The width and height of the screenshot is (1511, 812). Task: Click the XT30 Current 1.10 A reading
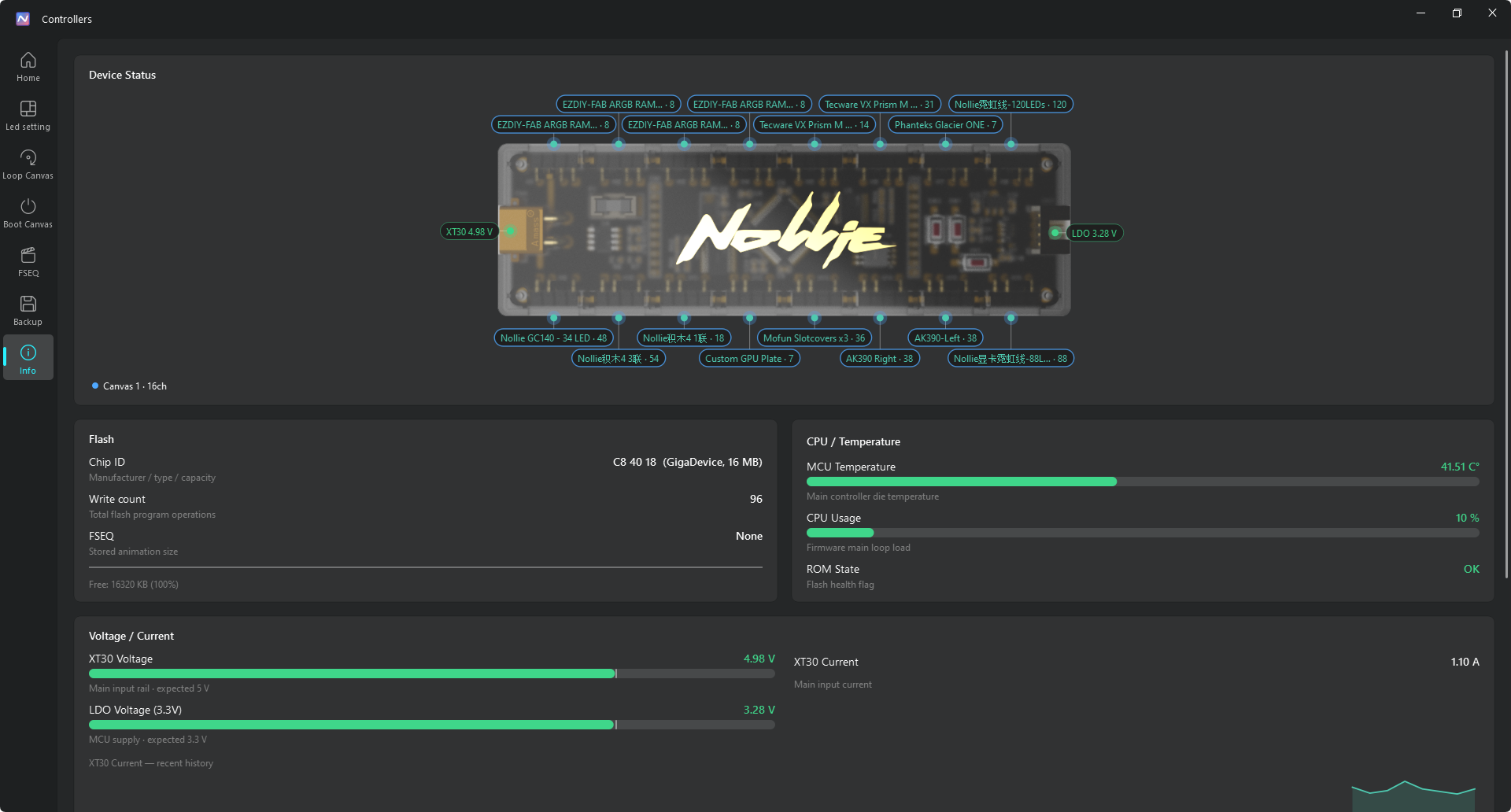click(1465, 663)
